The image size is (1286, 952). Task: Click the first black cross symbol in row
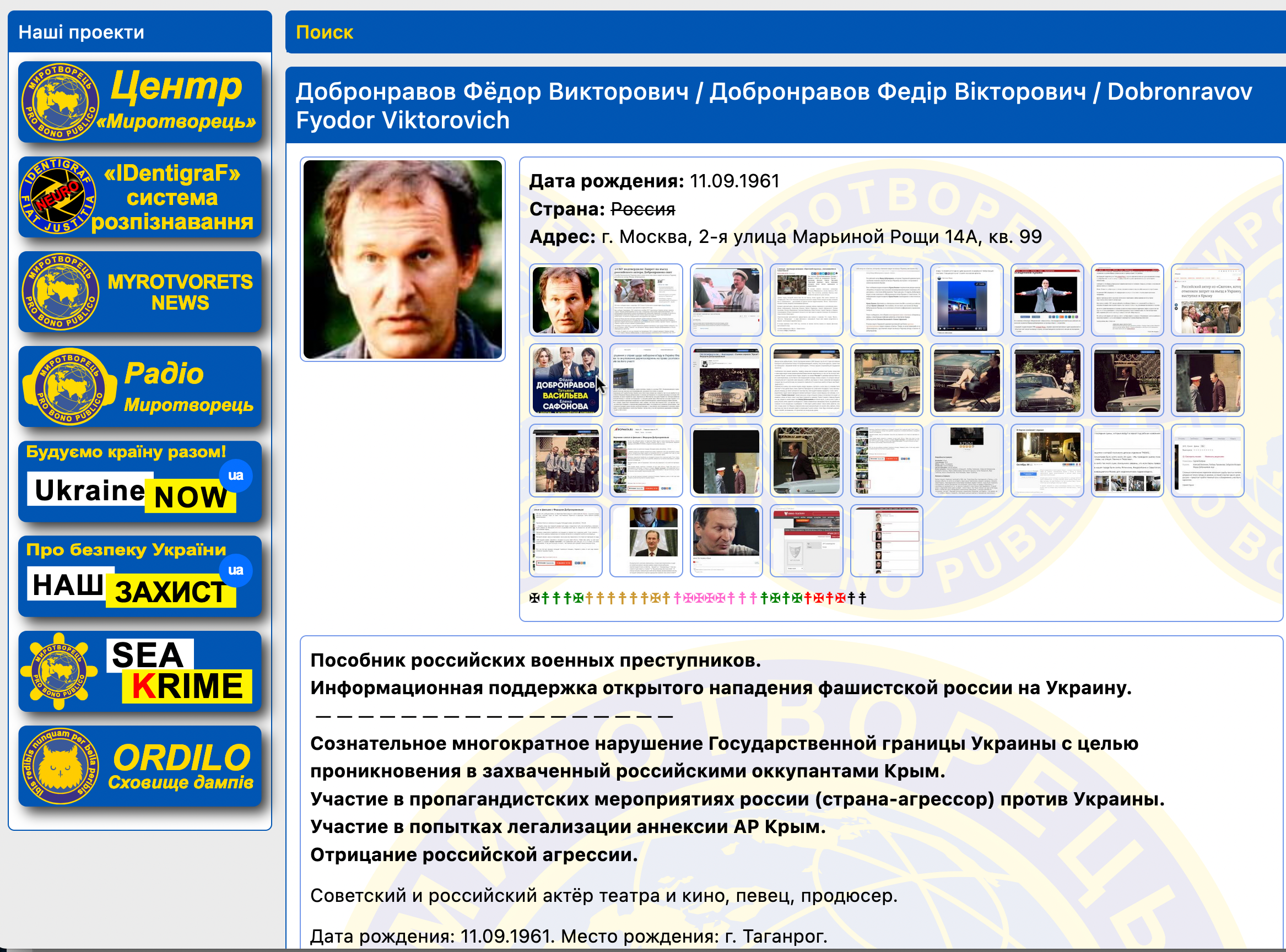[534, 598]
